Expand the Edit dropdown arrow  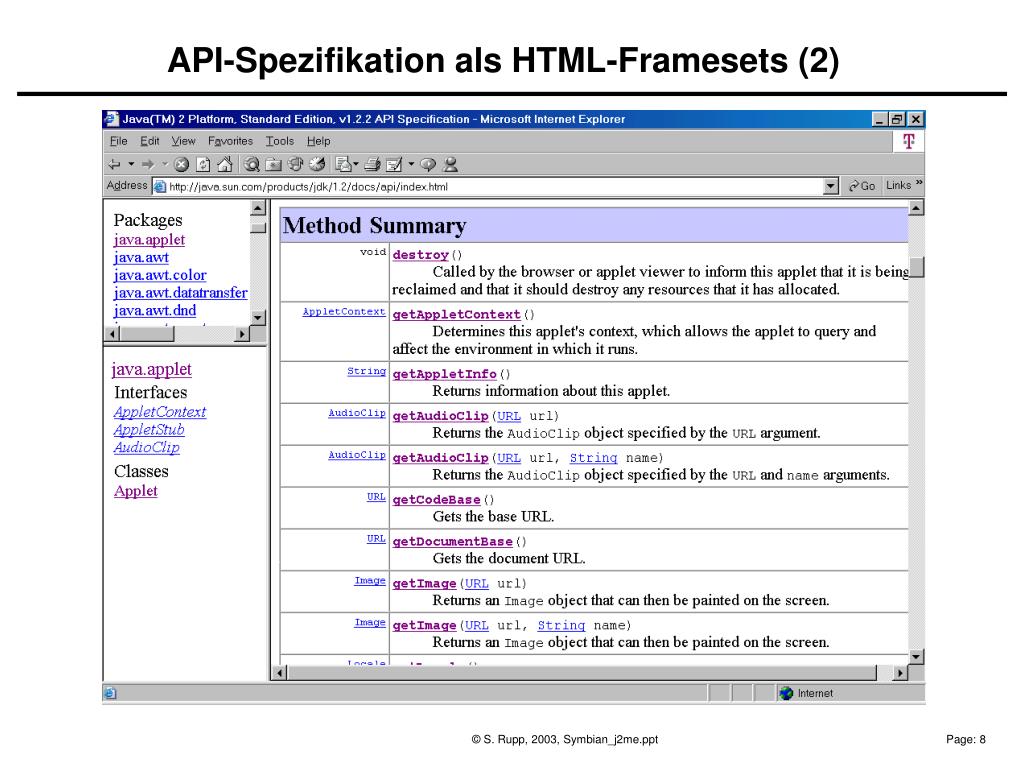coord(411,164)
